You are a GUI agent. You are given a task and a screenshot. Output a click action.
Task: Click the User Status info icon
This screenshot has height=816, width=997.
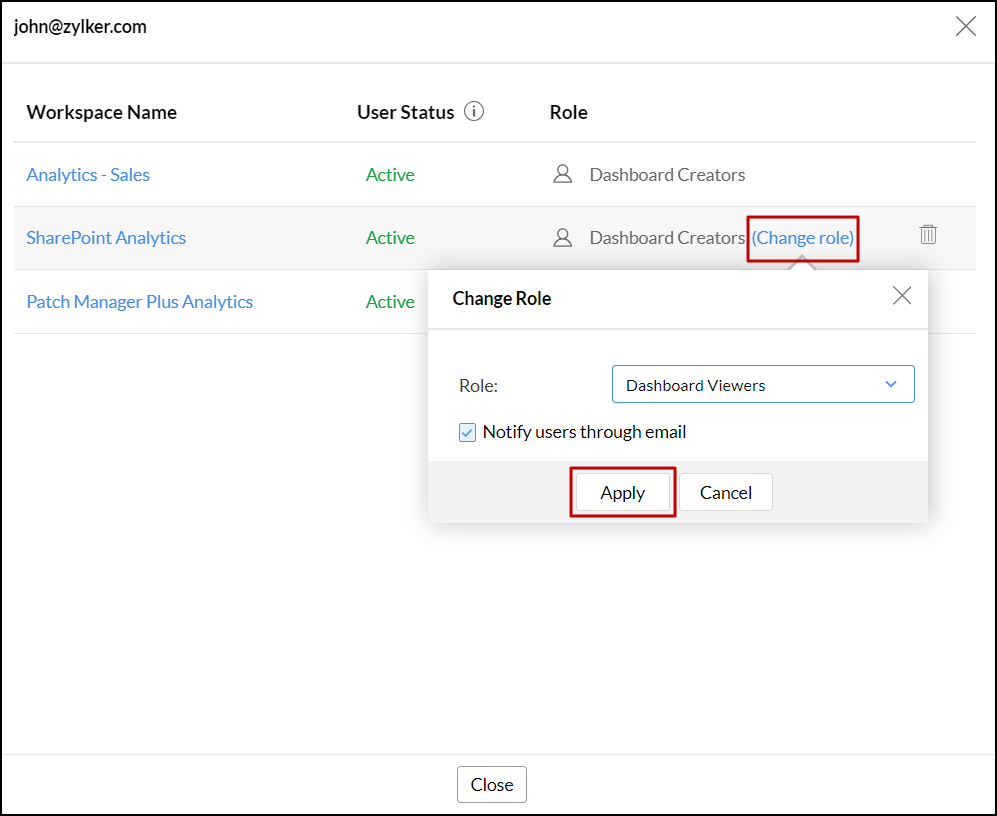pos(475,112)
